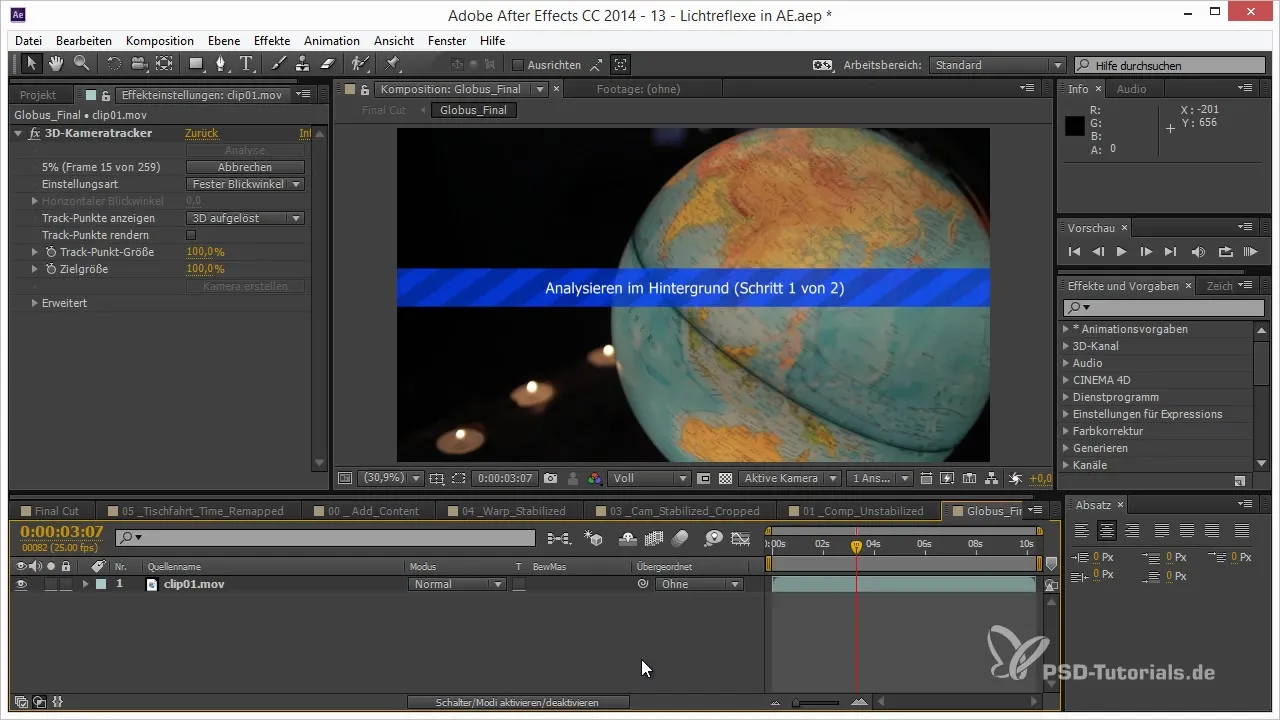Select the Roto Brush tool
The width and height of the screenshot is (1280, 720).
coord(360,64)
